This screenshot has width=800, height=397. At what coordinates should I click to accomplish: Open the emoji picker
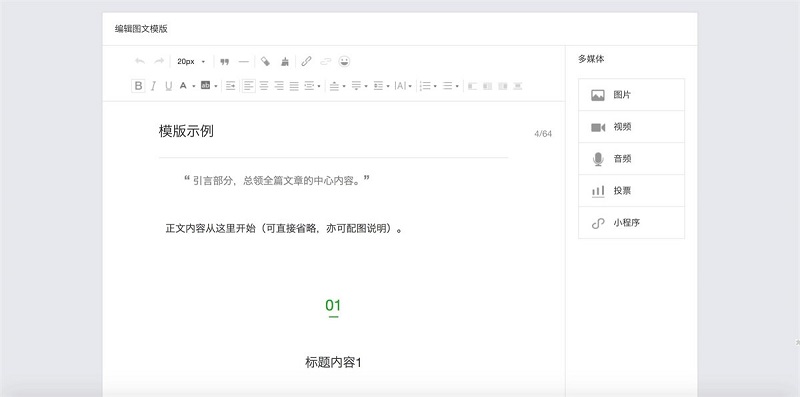[x=345, y=62]
